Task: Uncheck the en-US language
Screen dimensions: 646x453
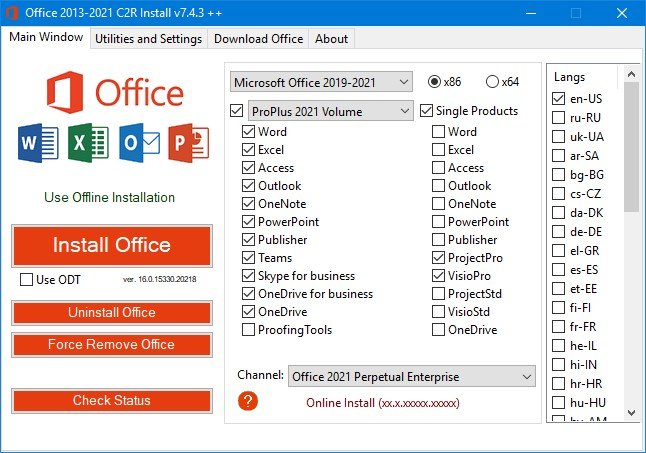Action: pyautogui.click(x=558, y=98)
